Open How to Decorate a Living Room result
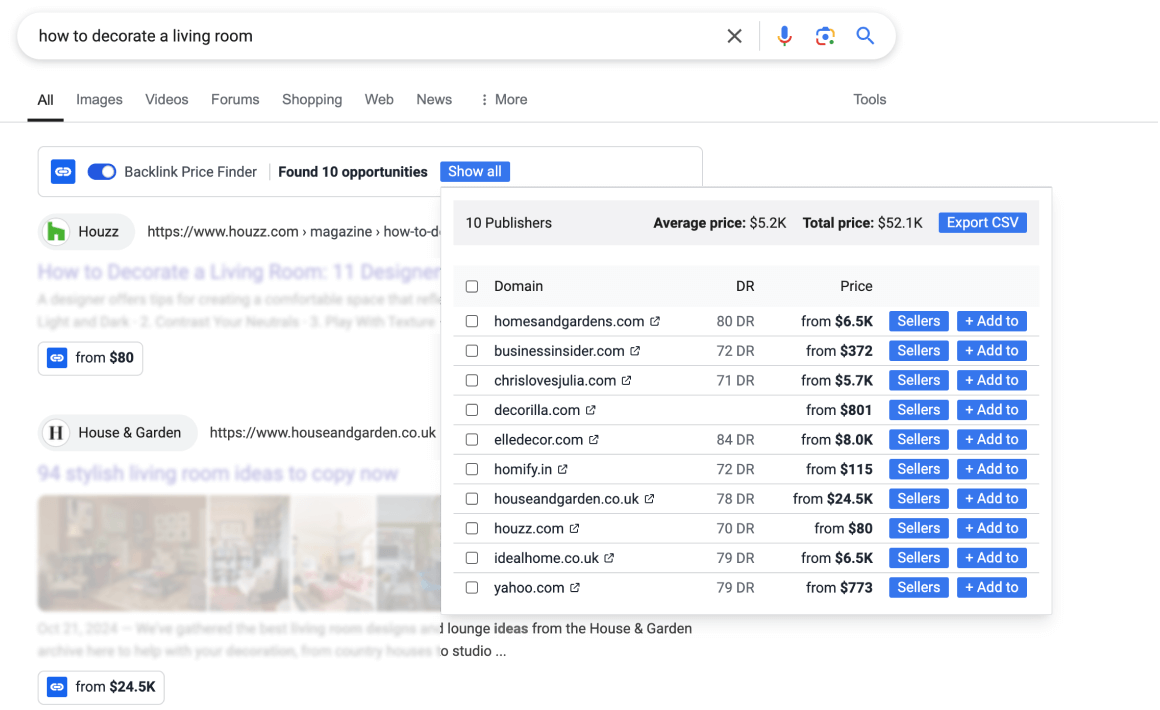 (239, 272)
